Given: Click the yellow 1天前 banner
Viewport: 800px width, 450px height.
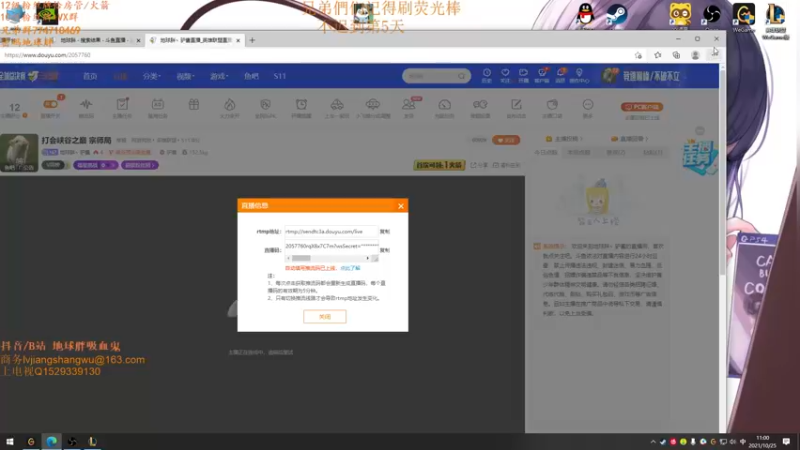Looking at the screenshot, I should (439, 165).
